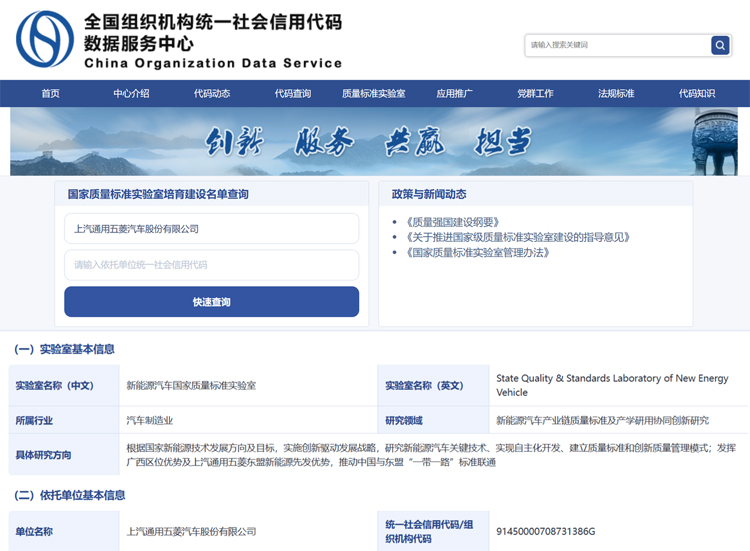Viewport: 750px width, 551px height.
Task: Open the 代码查询 nav item
Action: [293, 93]
